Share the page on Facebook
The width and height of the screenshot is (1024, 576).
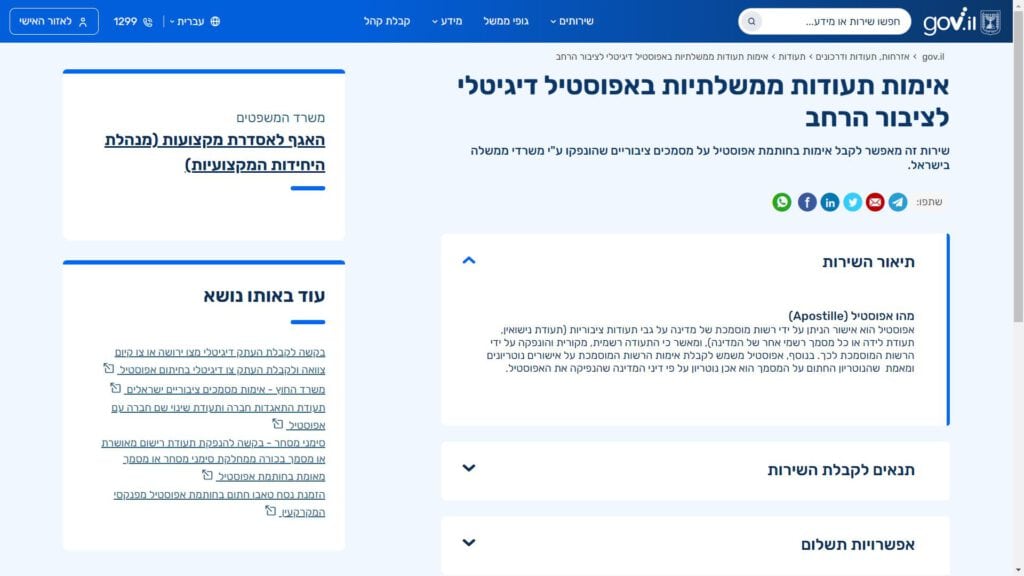[807, 202]
